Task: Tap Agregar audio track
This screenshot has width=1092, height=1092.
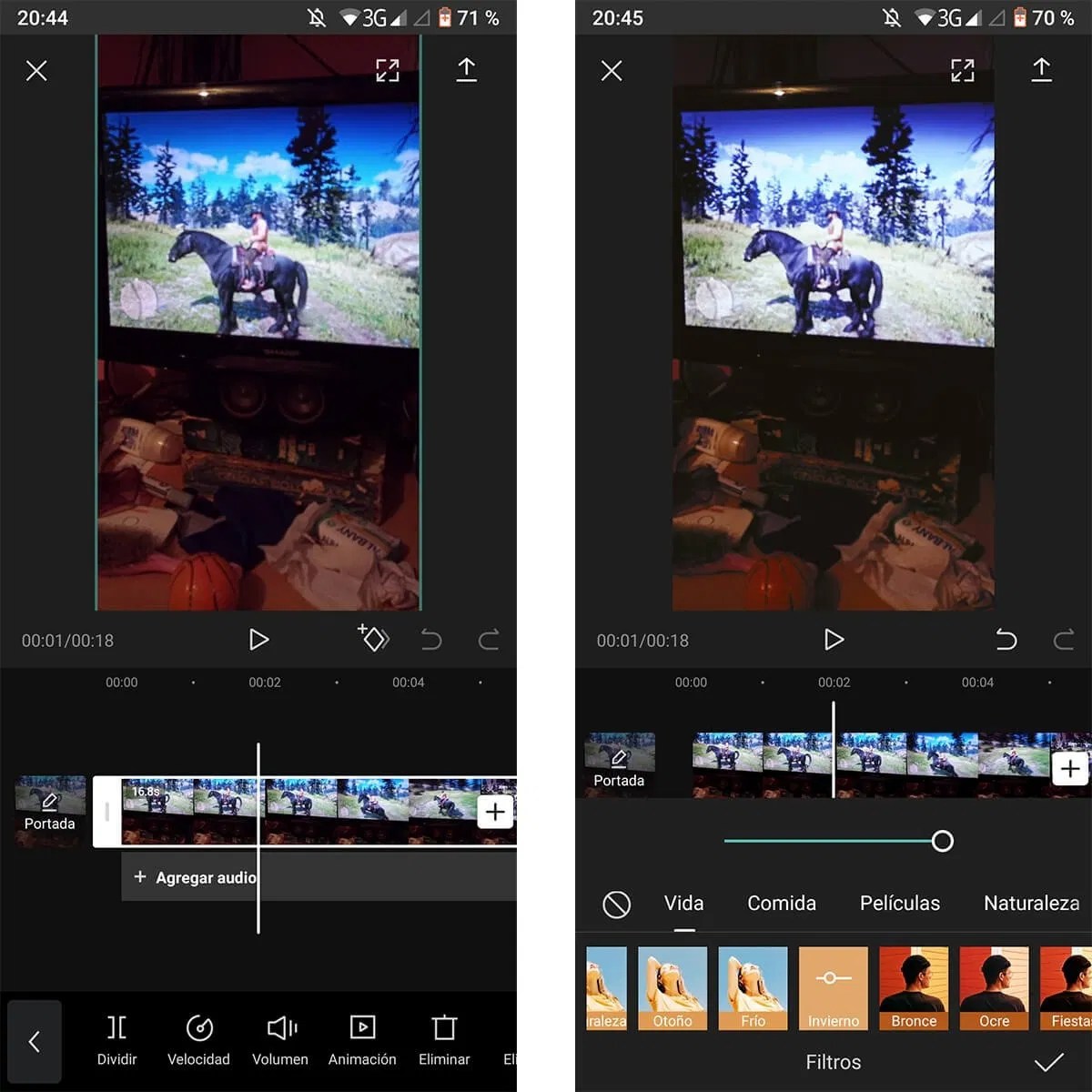Action: [318, 877]
